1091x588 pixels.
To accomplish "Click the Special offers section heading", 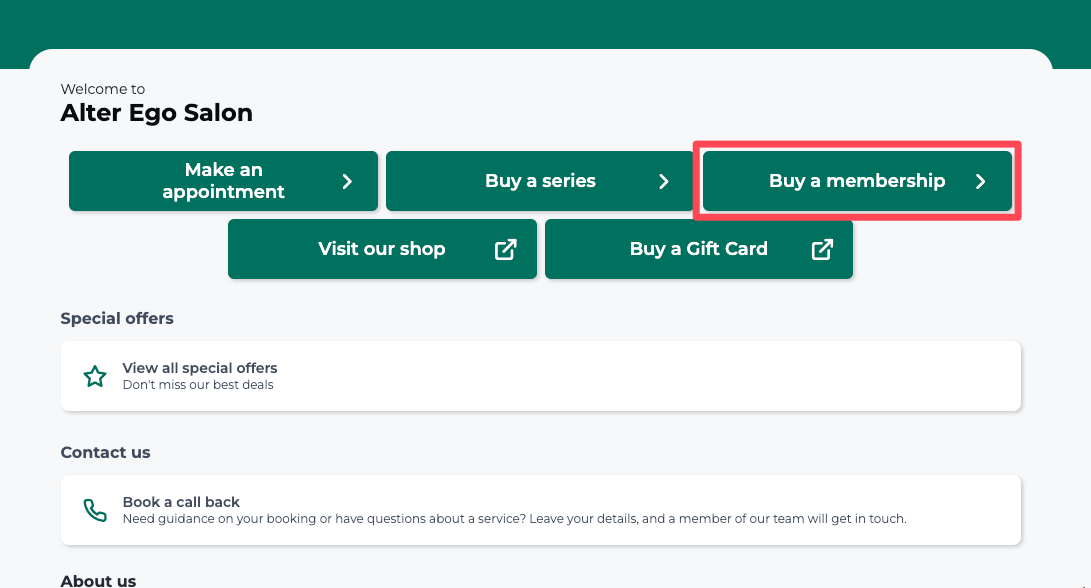I will point(117,318).
